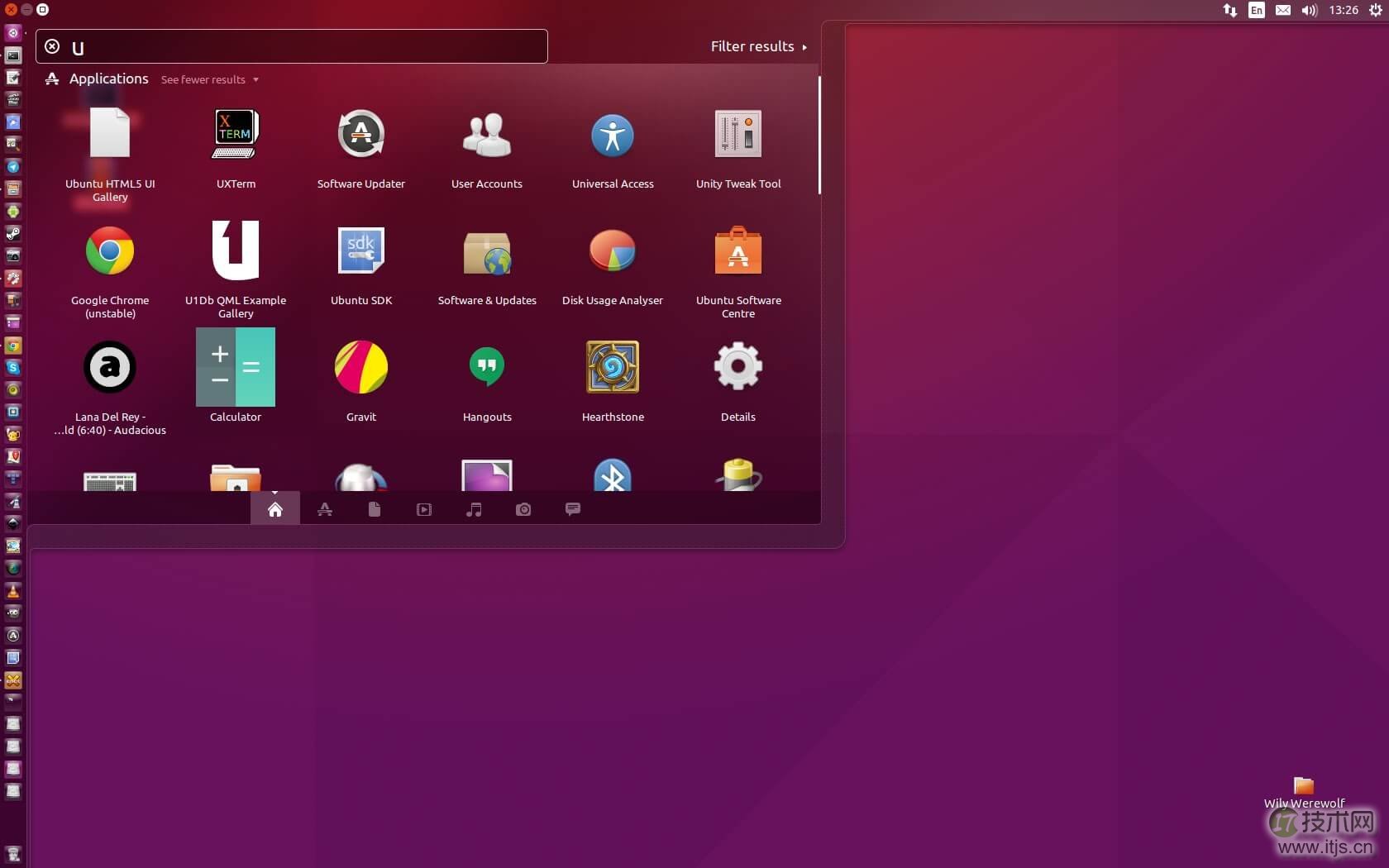Open U1Db QML Example Gallery

[x=236, y=269]
